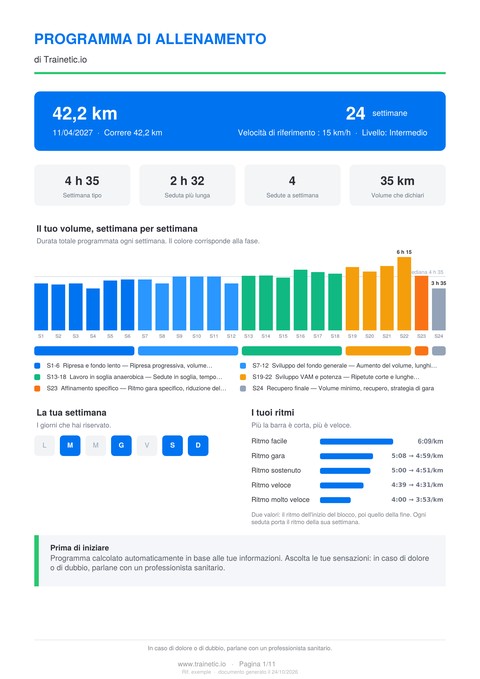This screenshot has width=480, height=679.
Task: Toggle the D day button
Action: click(198, 446)
